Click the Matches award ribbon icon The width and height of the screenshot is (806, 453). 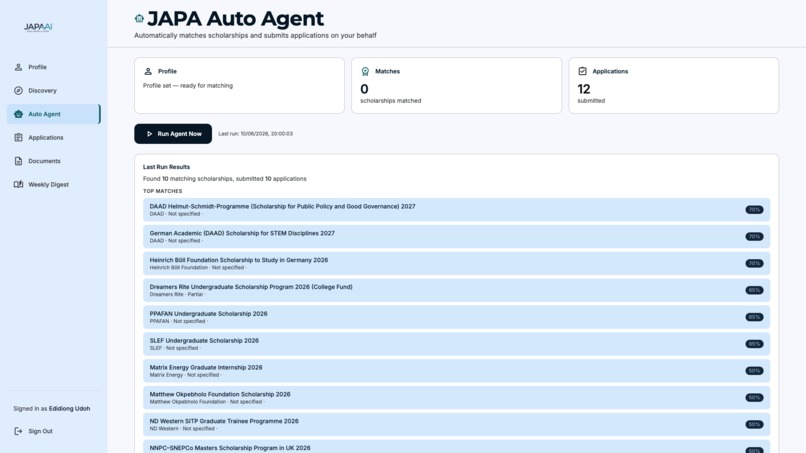tap(365, 71)
